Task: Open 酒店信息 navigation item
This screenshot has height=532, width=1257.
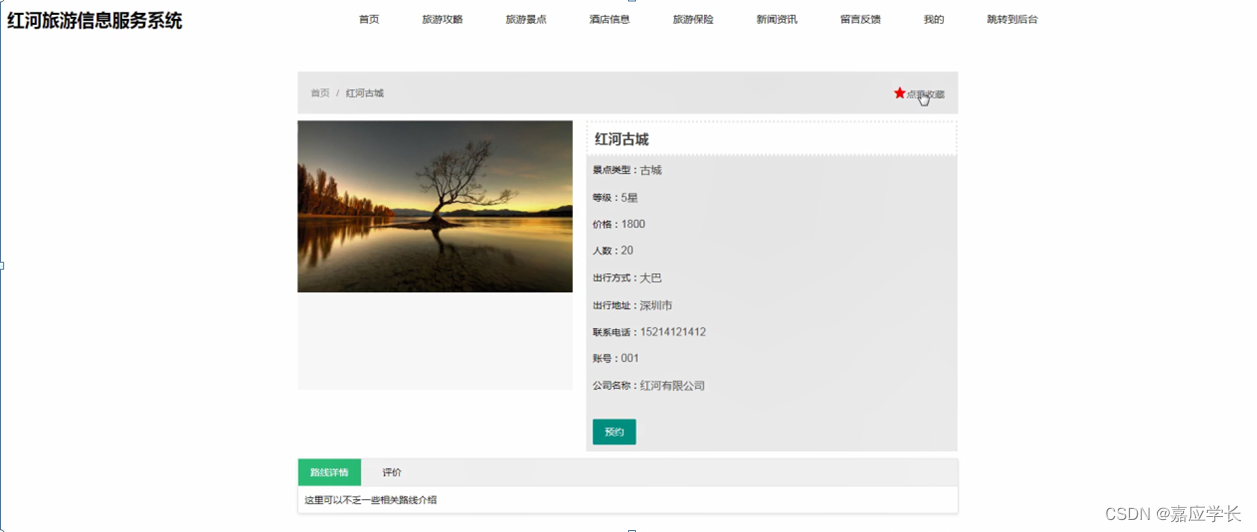Action: coord(609,19)
